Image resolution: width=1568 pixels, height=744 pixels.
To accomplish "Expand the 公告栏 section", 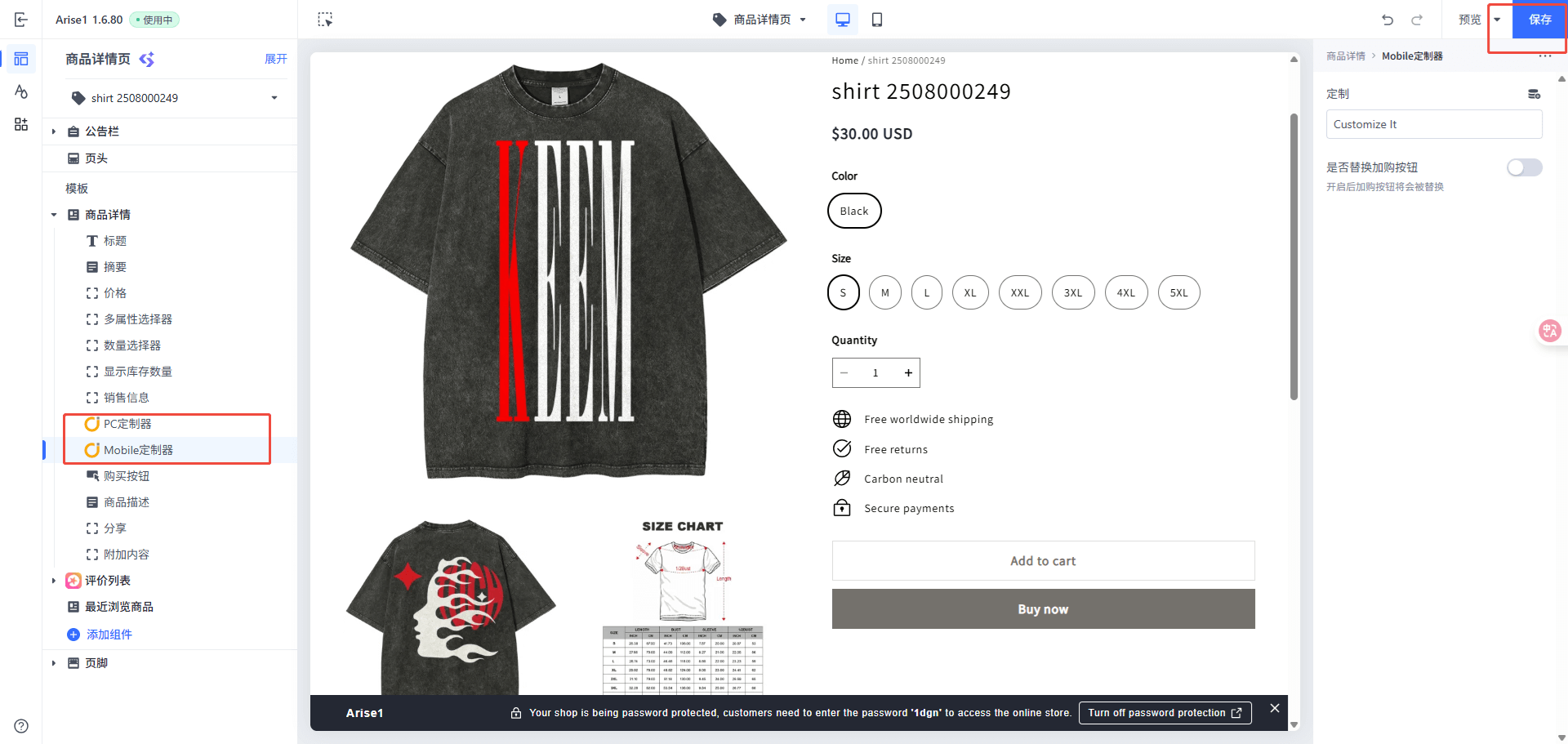I will click(54, 131).
